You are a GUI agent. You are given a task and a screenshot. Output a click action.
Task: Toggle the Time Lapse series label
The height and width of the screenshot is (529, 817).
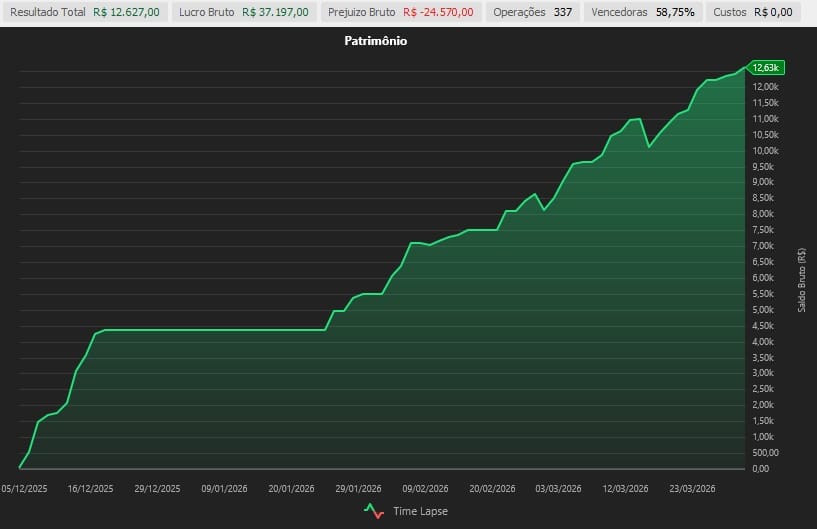[420, 511]
